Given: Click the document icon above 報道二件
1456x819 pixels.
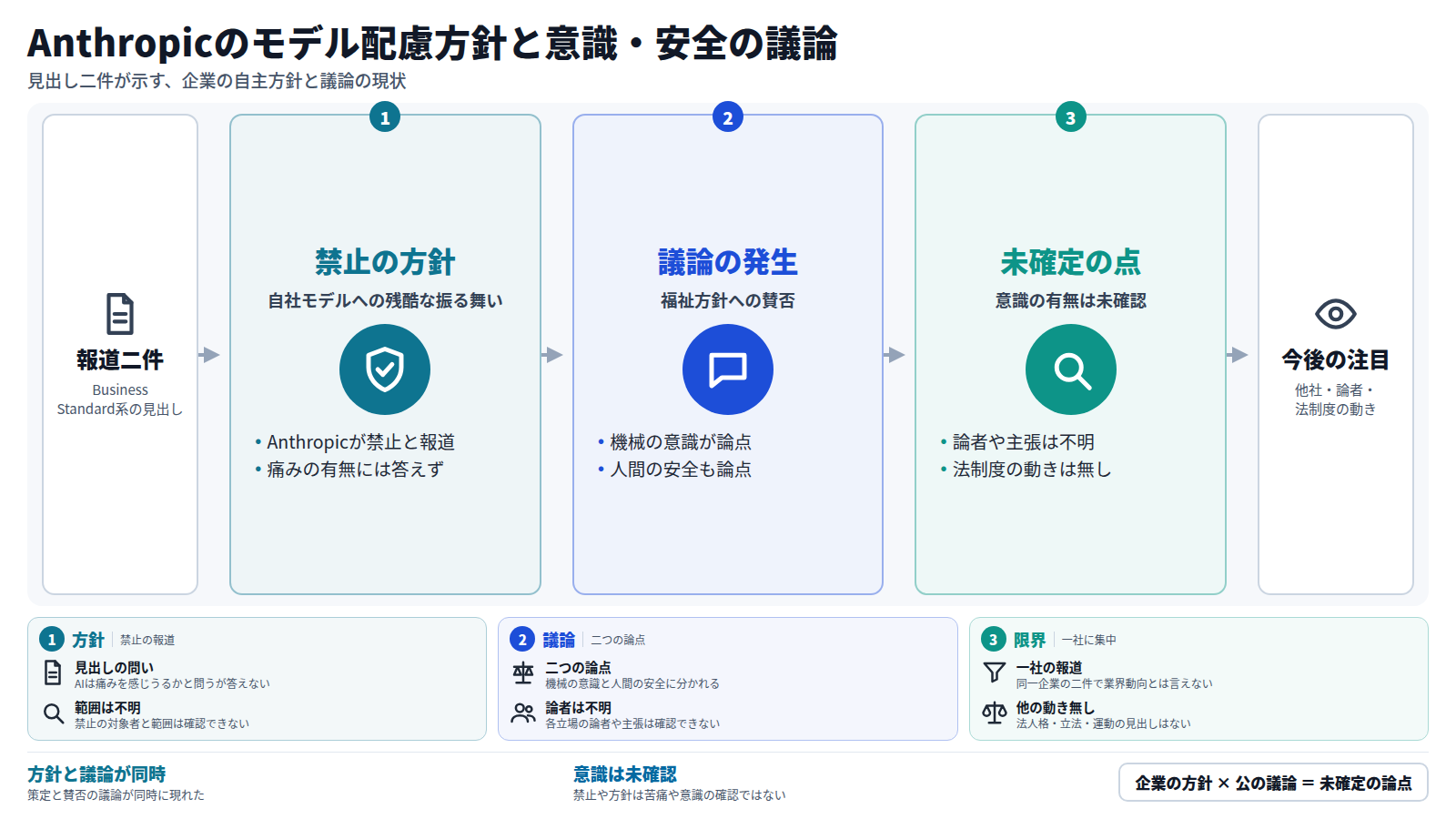Looking at the screenshot, I should [120, 314].
